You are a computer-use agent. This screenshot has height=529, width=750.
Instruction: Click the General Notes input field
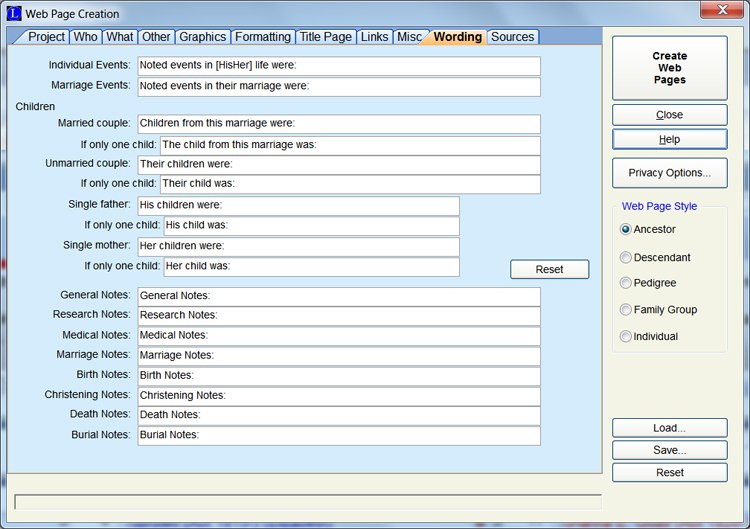[x=339, y=297]
